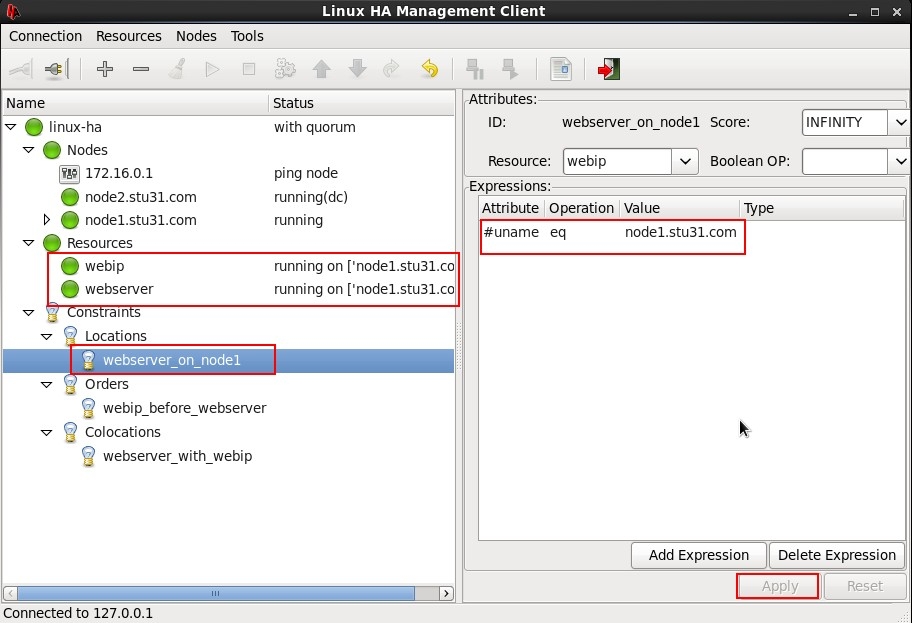Click the green status icon beside webserver
This screenshot has width=912, height=623.
pos(70,289)
